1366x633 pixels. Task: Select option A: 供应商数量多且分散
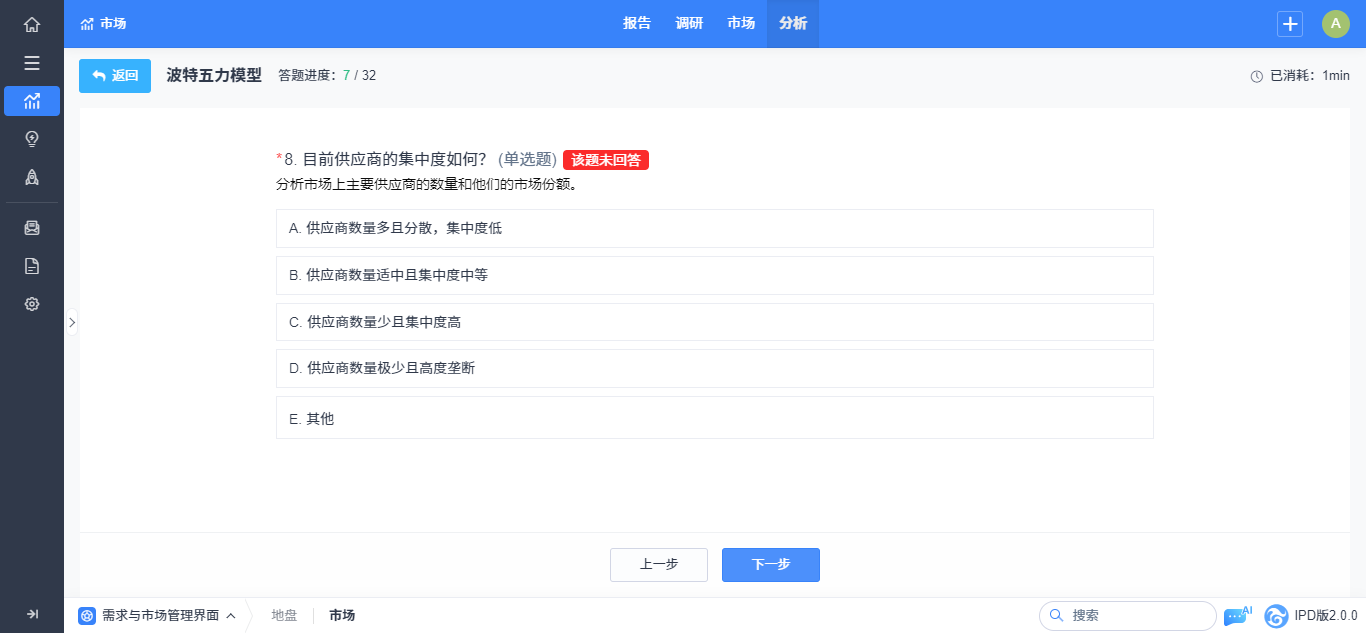click(x=714, y=228)
